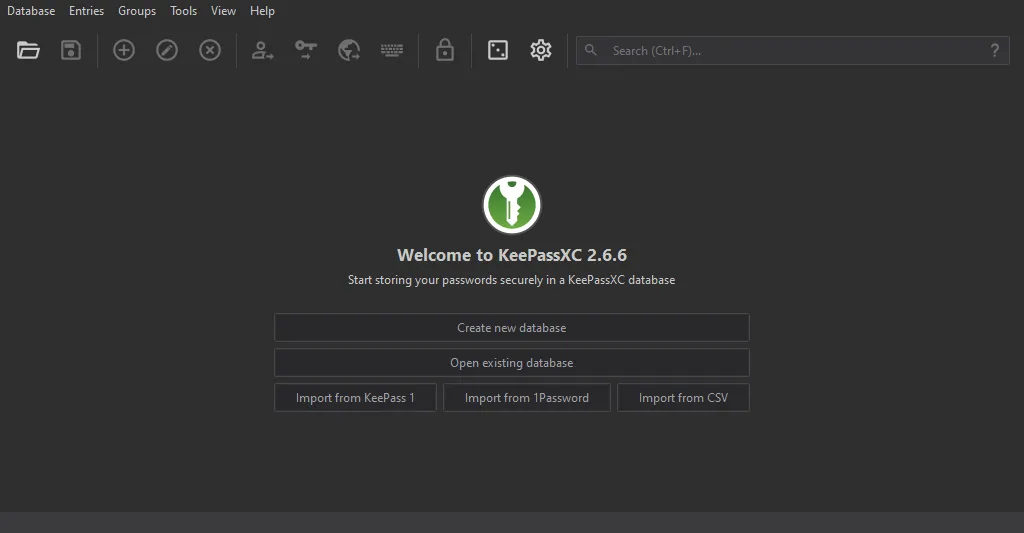Screen dimensions: 1024x533
Task: Click the Delete Entry X icon
Action: click(x=210, y=50)
